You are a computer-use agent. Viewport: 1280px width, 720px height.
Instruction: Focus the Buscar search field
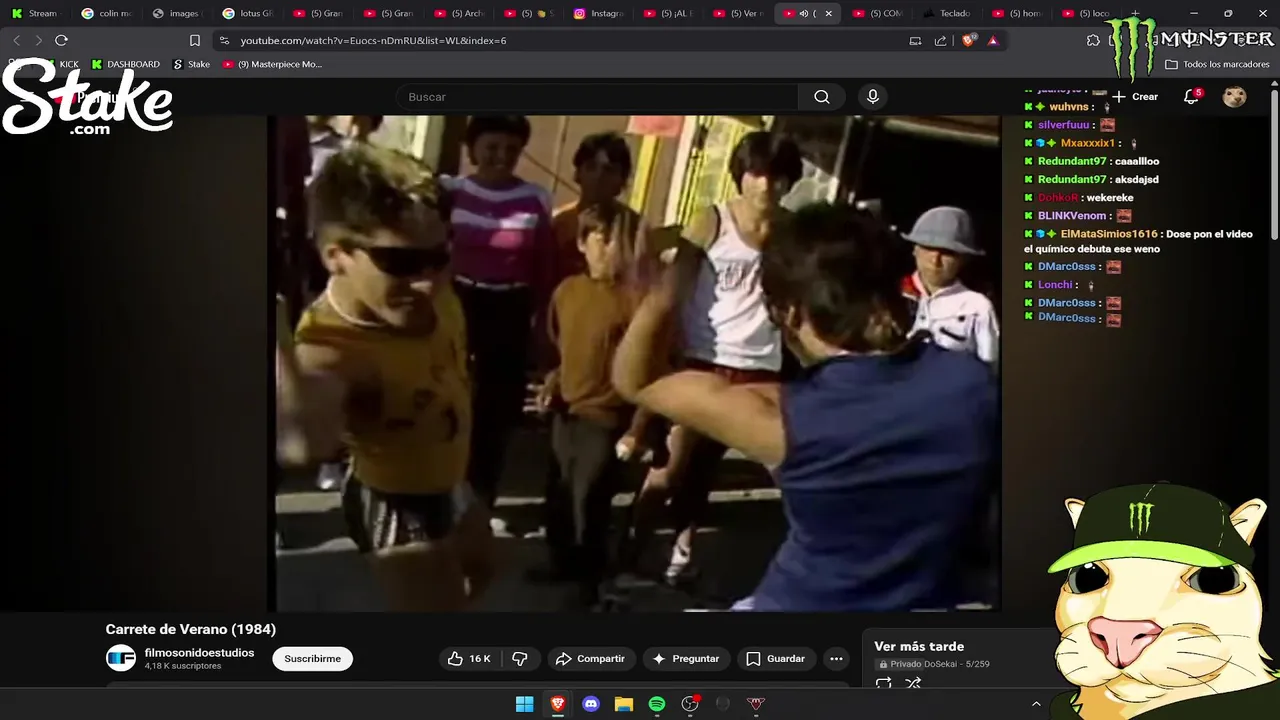pyautogui.click(x=597, y=97)
